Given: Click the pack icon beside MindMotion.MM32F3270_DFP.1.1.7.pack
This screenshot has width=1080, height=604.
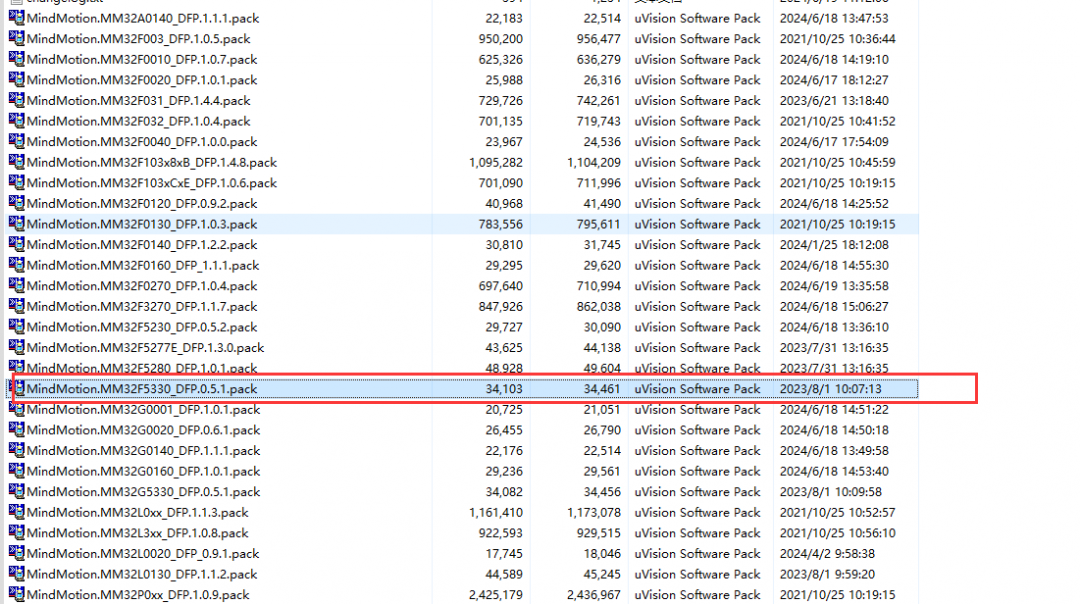Looking at the screenshot, I should click(x=17, y=306).
